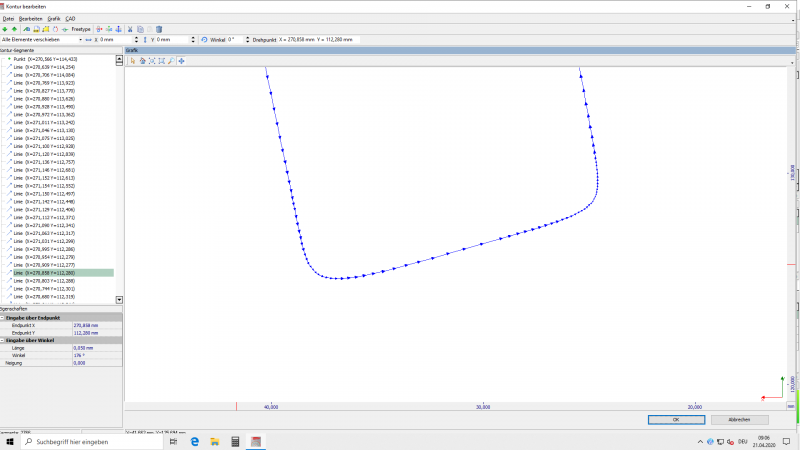Screen dimensions: 800x450
Task: Click the Freetype toolbar button
Action: tap(80, 29)
